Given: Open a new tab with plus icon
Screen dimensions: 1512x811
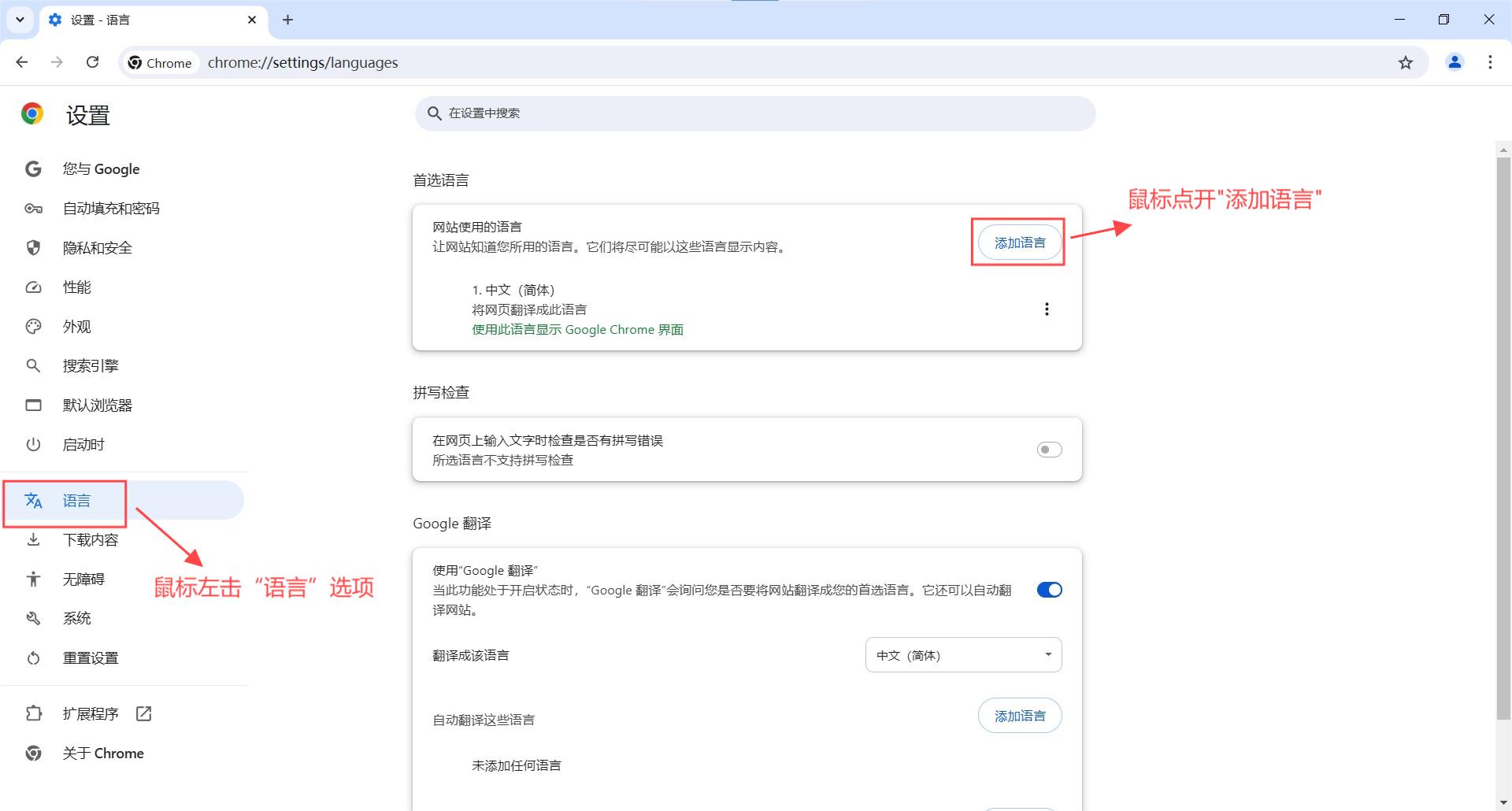Looking at the screenshot, I should click(x=287, y=20).
